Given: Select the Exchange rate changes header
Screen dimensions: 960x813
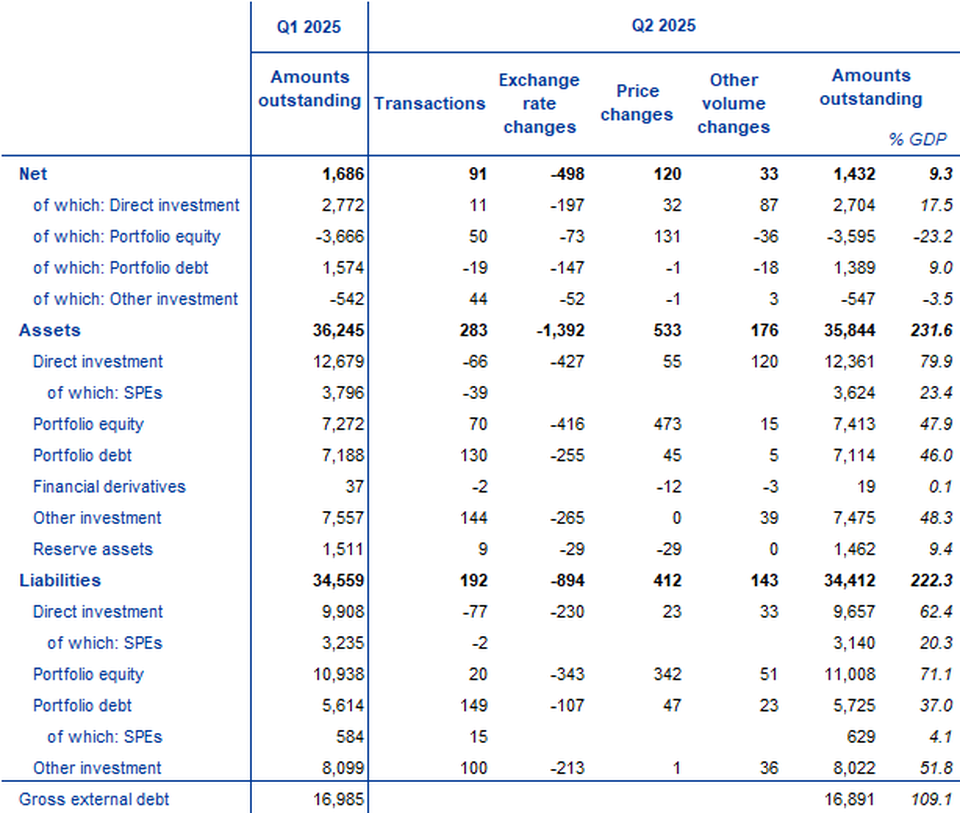Looking at the screenshot, I should pyautogui.click(x=539, y=103).
